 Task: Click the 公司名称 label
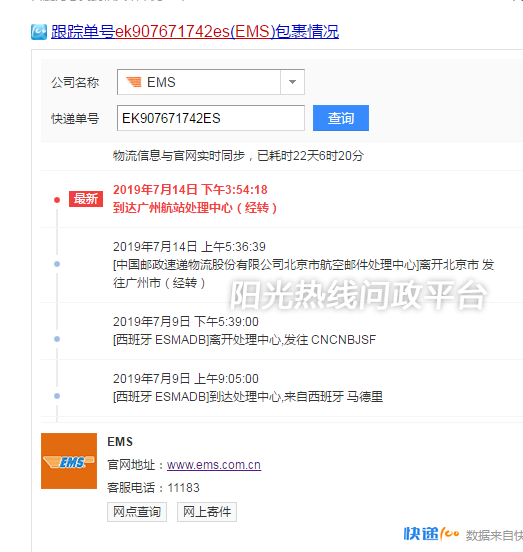[x=75, y=83]
